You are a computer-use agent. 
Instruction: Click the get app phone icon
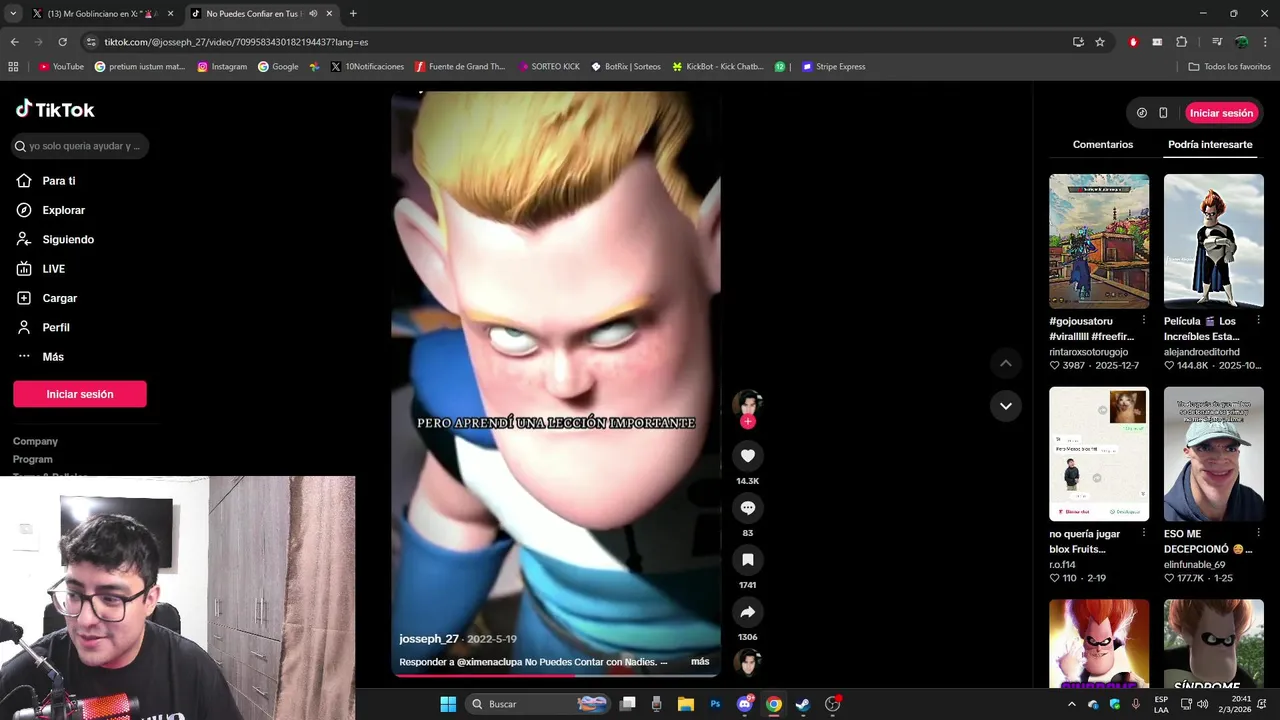coord(1163,113)
